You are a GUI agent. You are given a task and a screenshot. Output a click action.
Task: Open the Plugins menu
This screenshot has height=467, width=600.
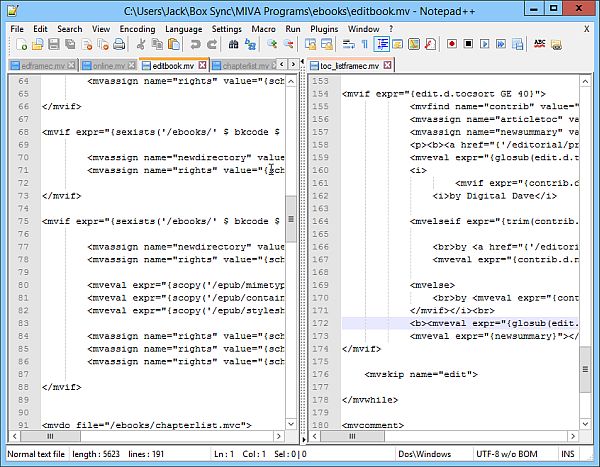click(x=324, y=29)
